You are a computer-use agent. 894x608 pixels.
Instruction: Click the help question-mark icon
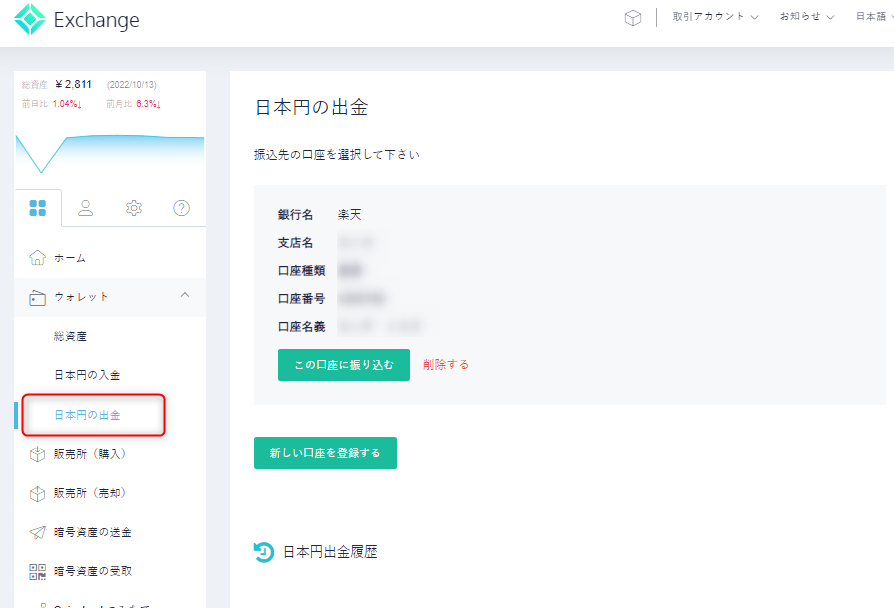tap(180, 208)
